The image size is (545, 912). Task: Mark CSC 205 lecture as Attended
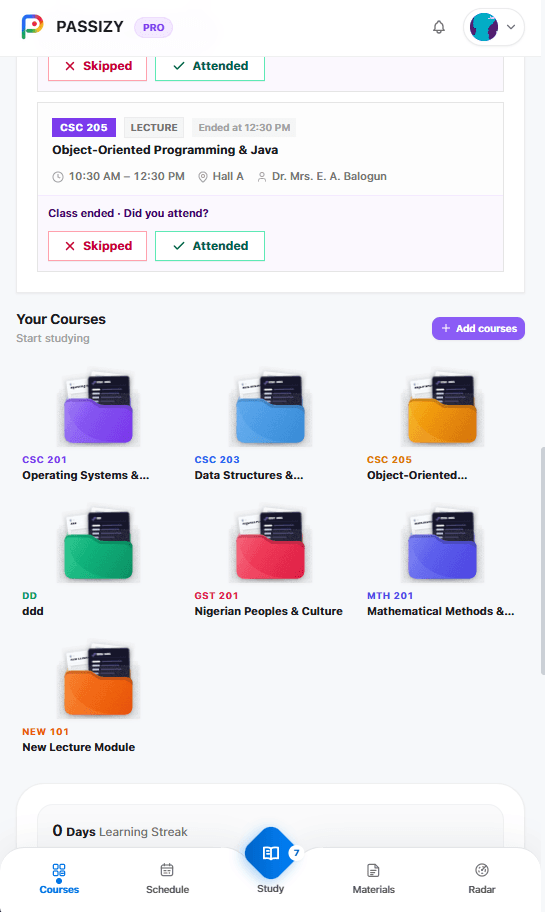pyautogui.click(x=210, y=246)
